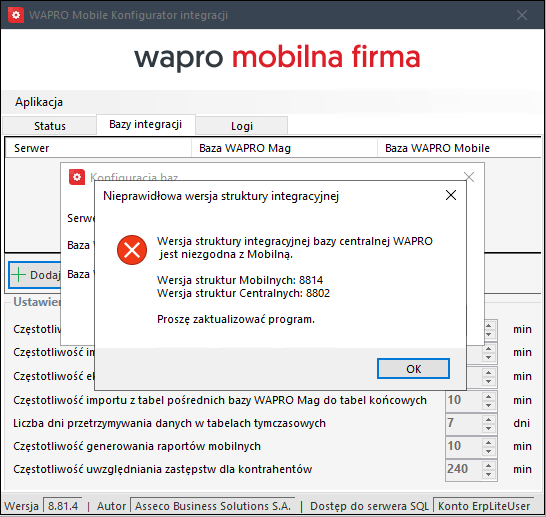The height and width of the screenshot is (517, 546).
Task: Click up arrow of first Częstotliwość spinner row
Action: (488, 325)
